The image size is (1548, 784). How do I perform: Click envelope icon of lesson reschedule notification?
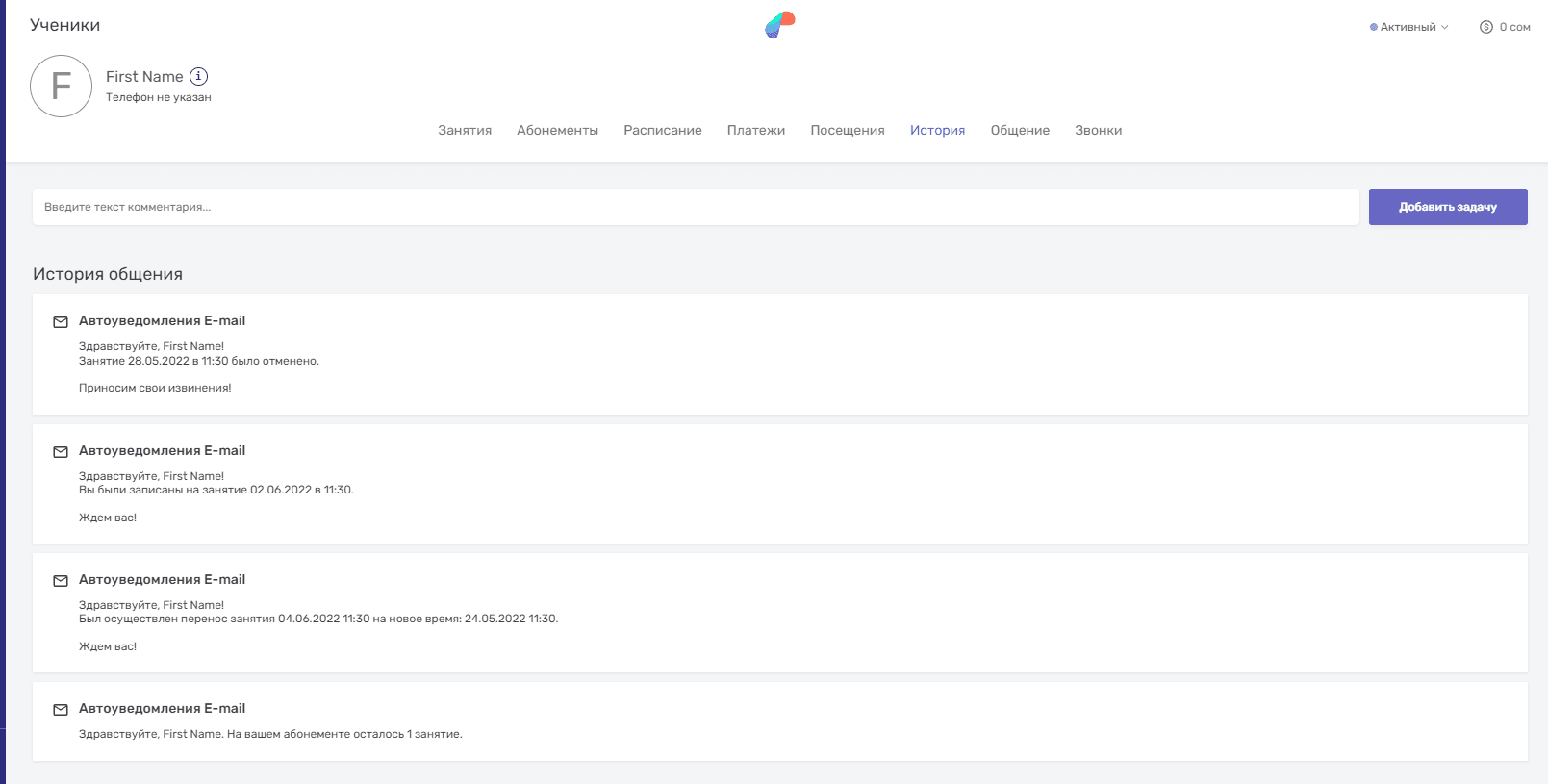(x=61, y=581)
